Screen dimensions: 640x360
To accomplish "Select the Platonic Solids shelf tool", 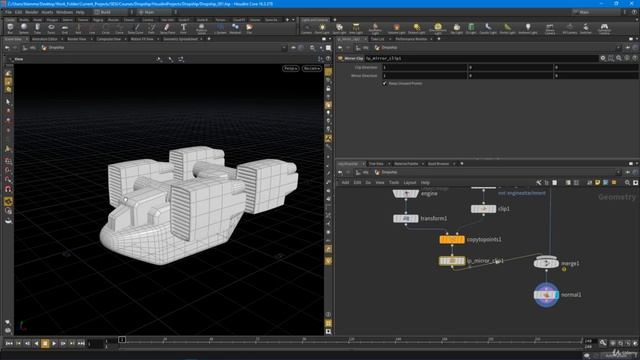I will point(201,29).
